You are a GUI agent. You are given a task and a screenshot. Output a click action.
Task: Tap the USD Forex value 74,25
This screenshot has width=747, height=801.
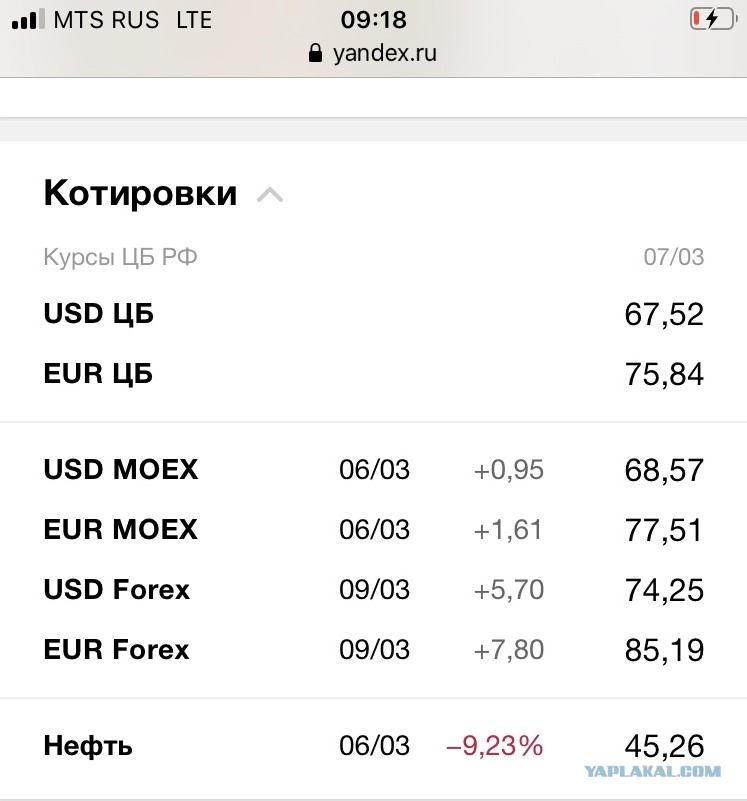664,590
